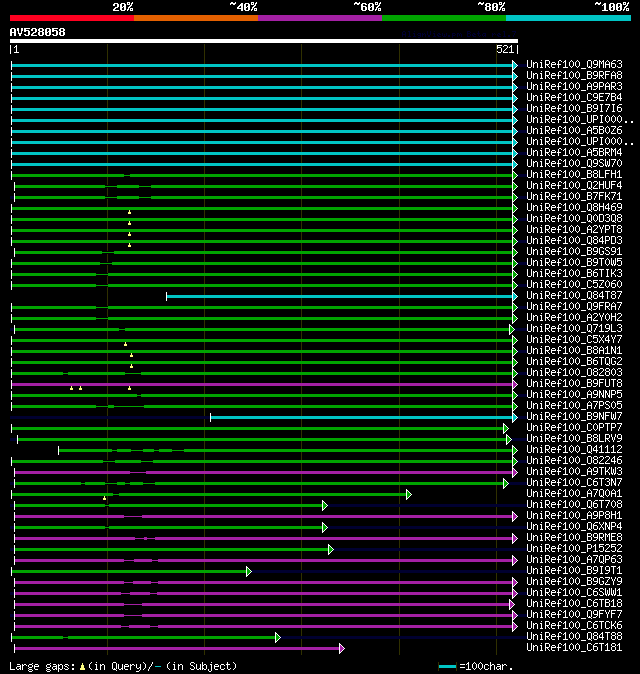This screenshot has width=640, height=674.
Task: Click the white query sequence bar
Action: coord(264,41)
